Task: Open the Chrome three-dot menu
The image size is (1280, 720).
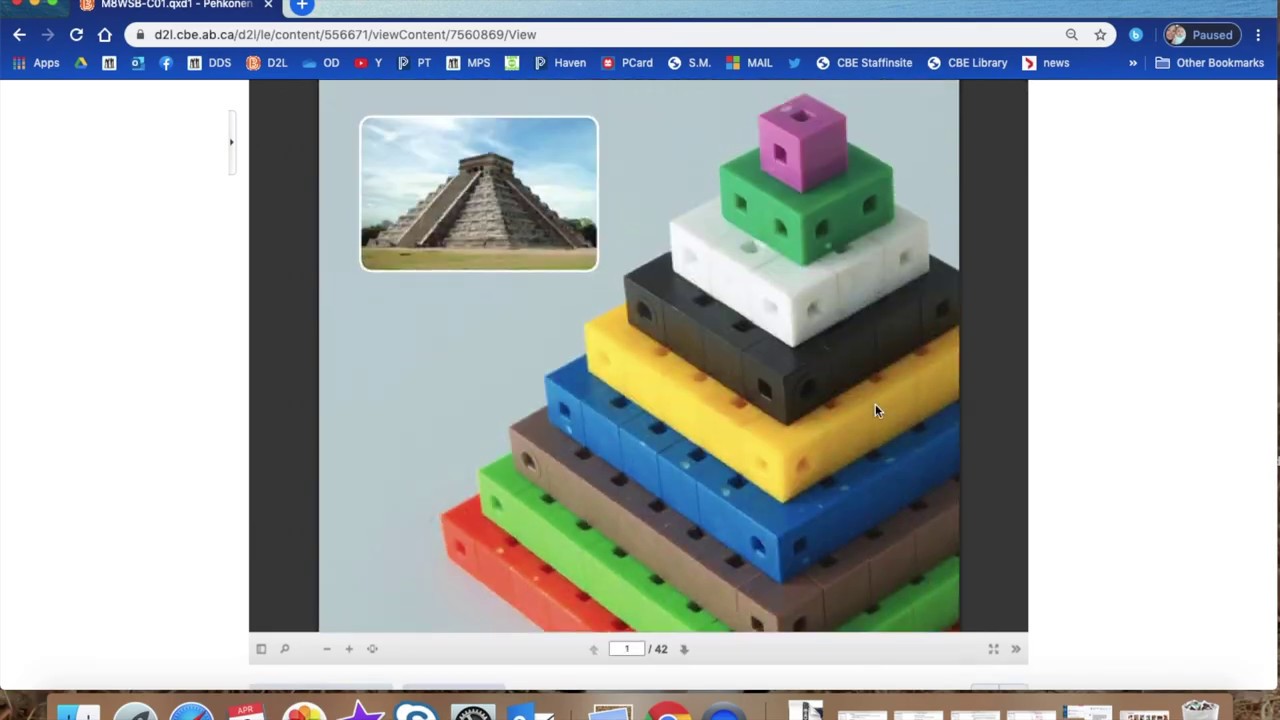Action: [x=1258, y=35]
